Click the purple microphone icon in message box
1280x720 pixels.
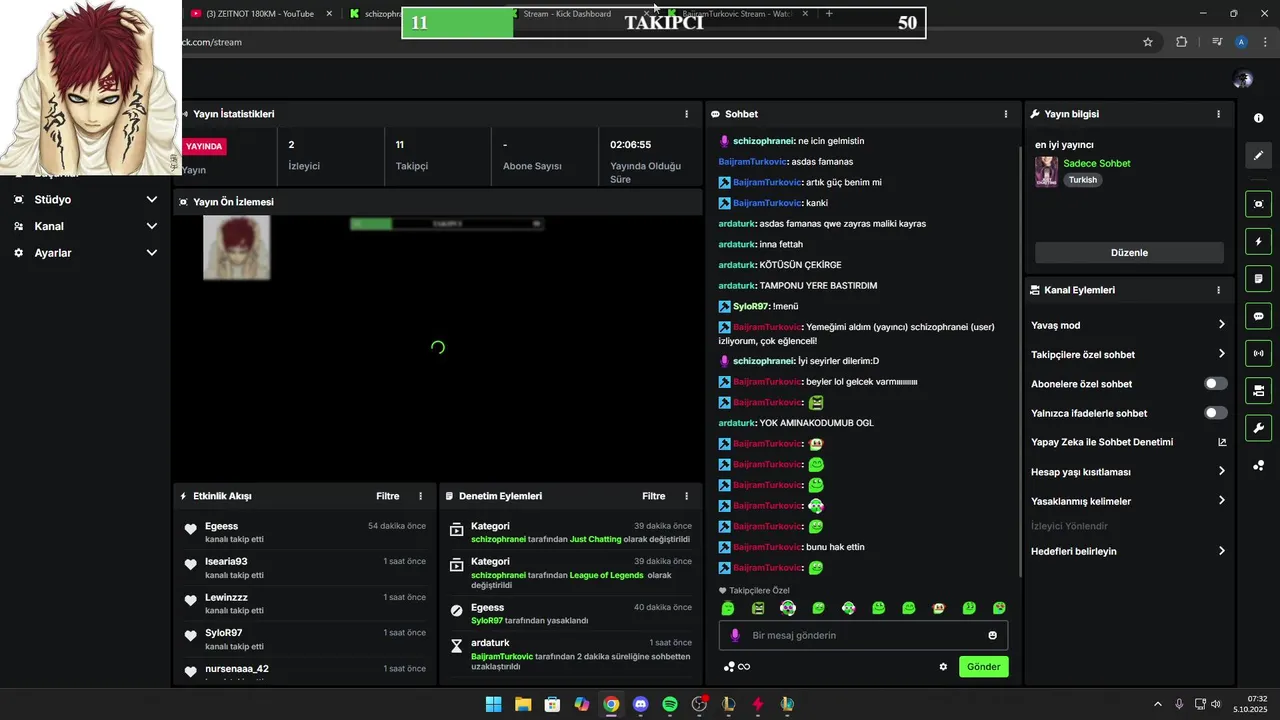coord(735,635)
